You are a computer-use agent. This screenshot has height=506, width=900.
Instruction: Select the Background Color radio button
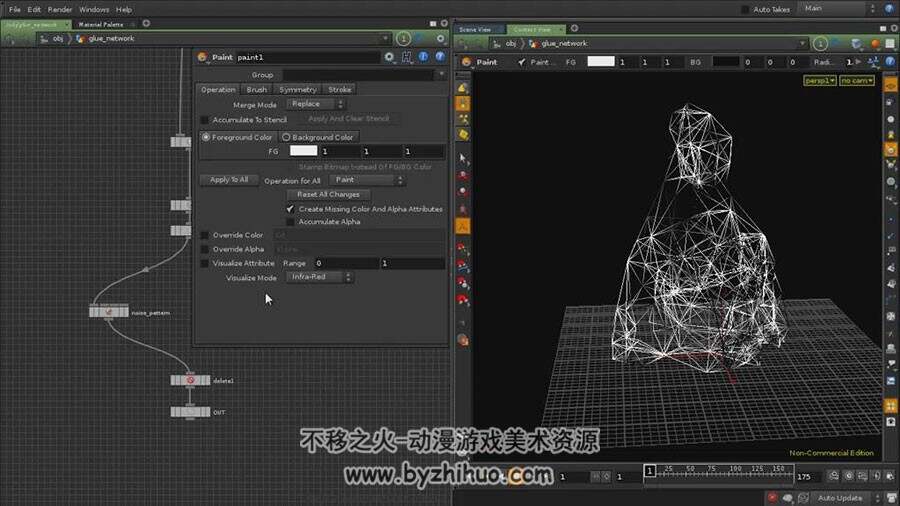click(286, 137)
